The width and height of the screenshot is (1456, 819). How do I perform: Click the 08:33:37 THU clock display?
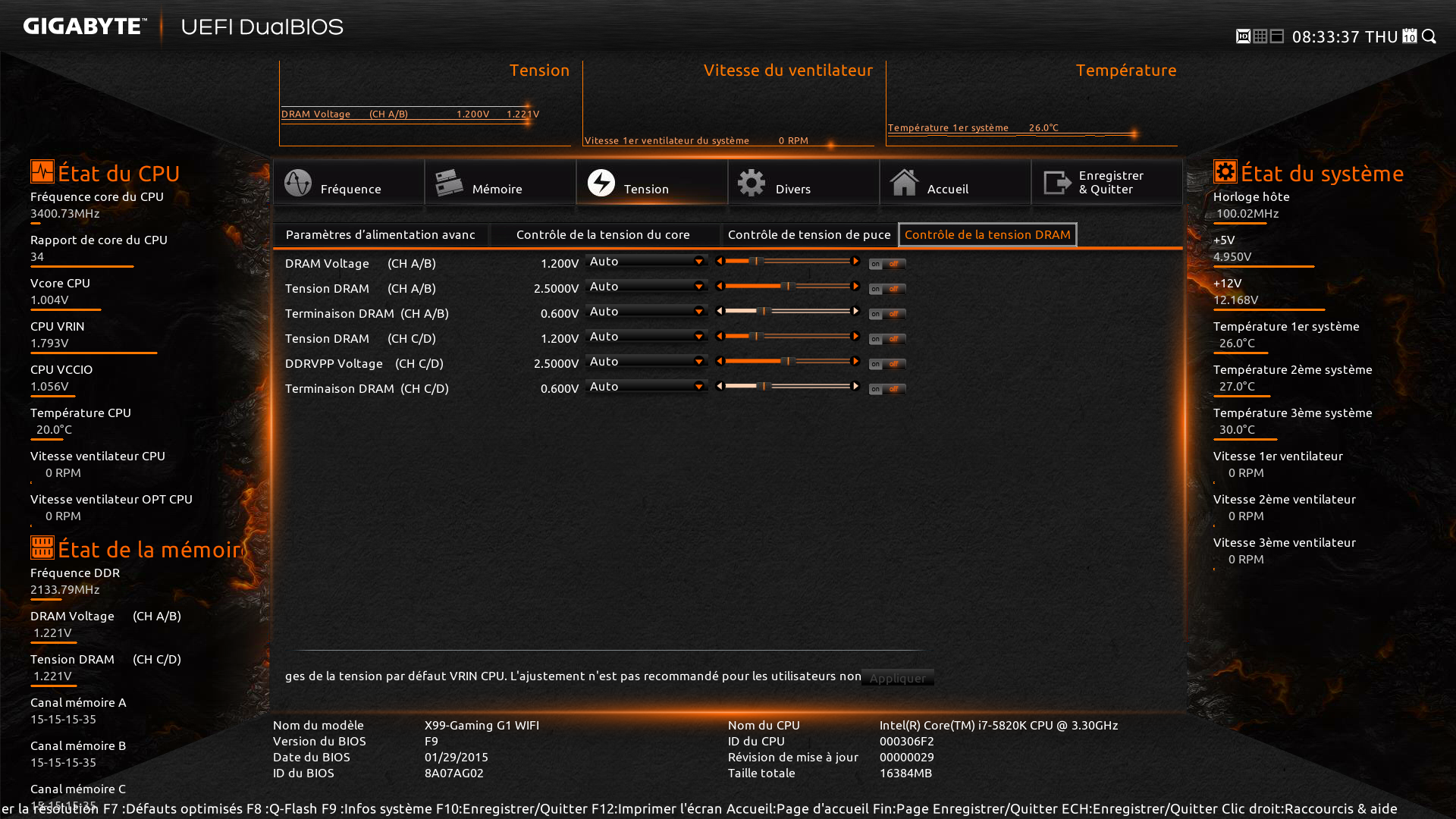click(1345, 36)
